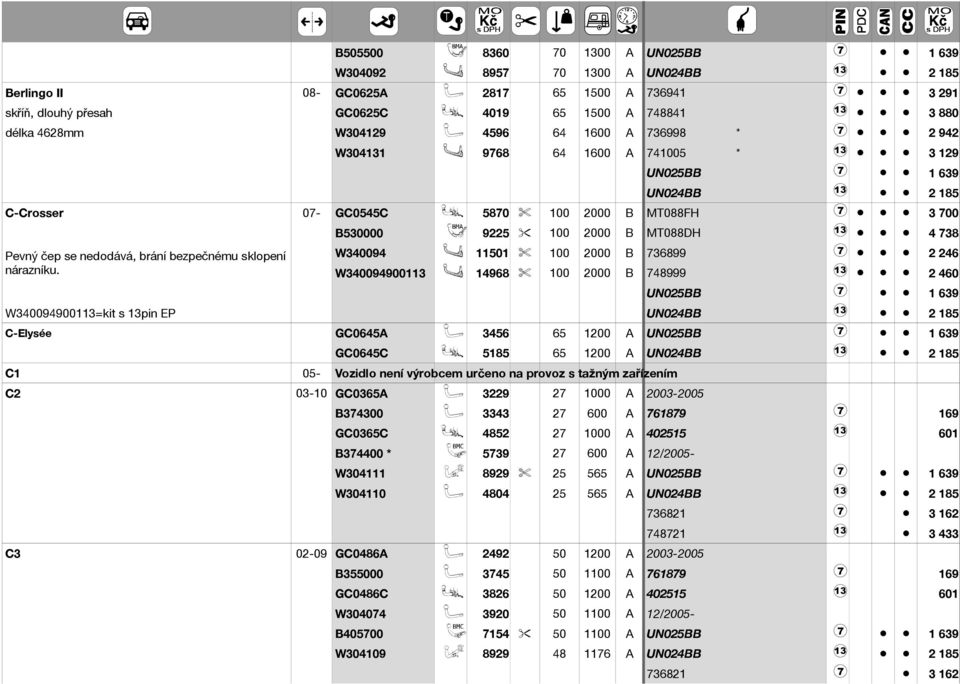The height and width of the screenshot is (684, 960).
Task: Click the price 9768
Action: 495,153
